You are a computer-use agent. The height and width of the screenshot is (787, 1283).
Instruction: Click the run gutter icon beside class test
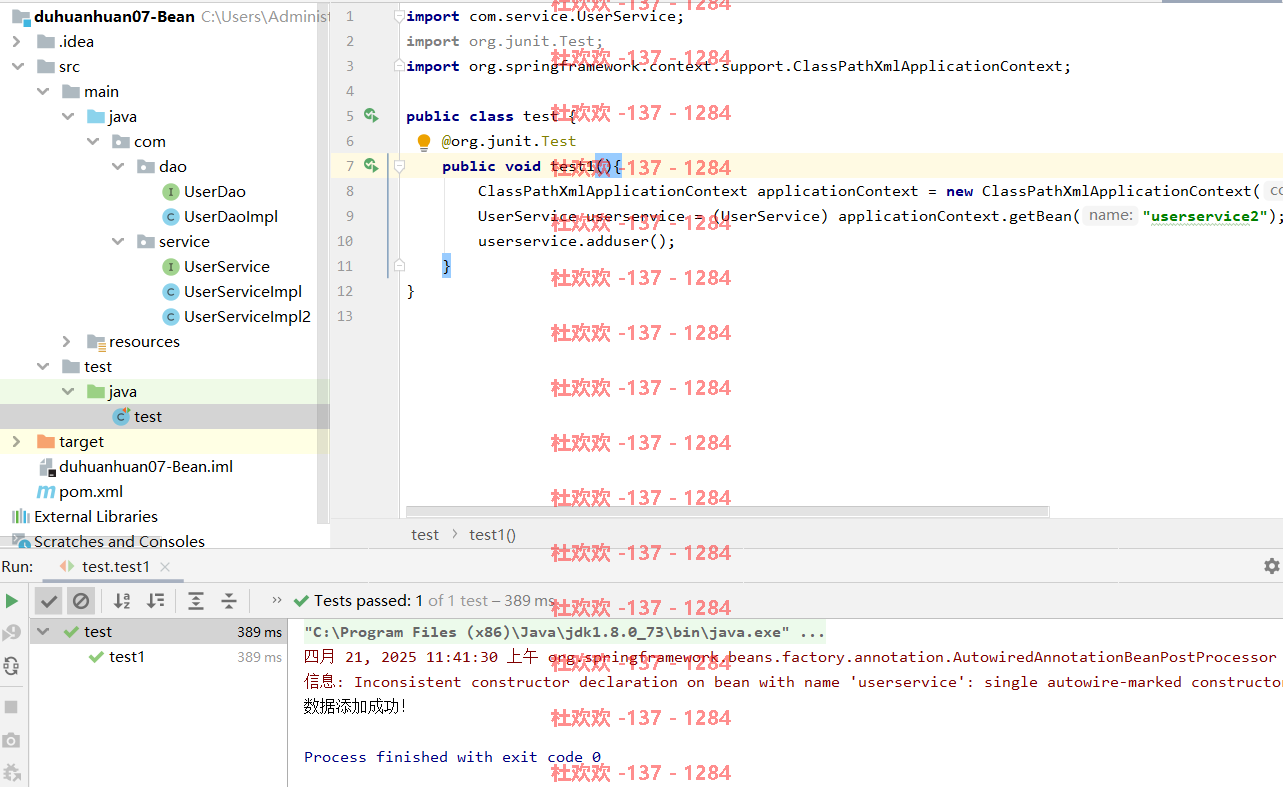point(371,116)
